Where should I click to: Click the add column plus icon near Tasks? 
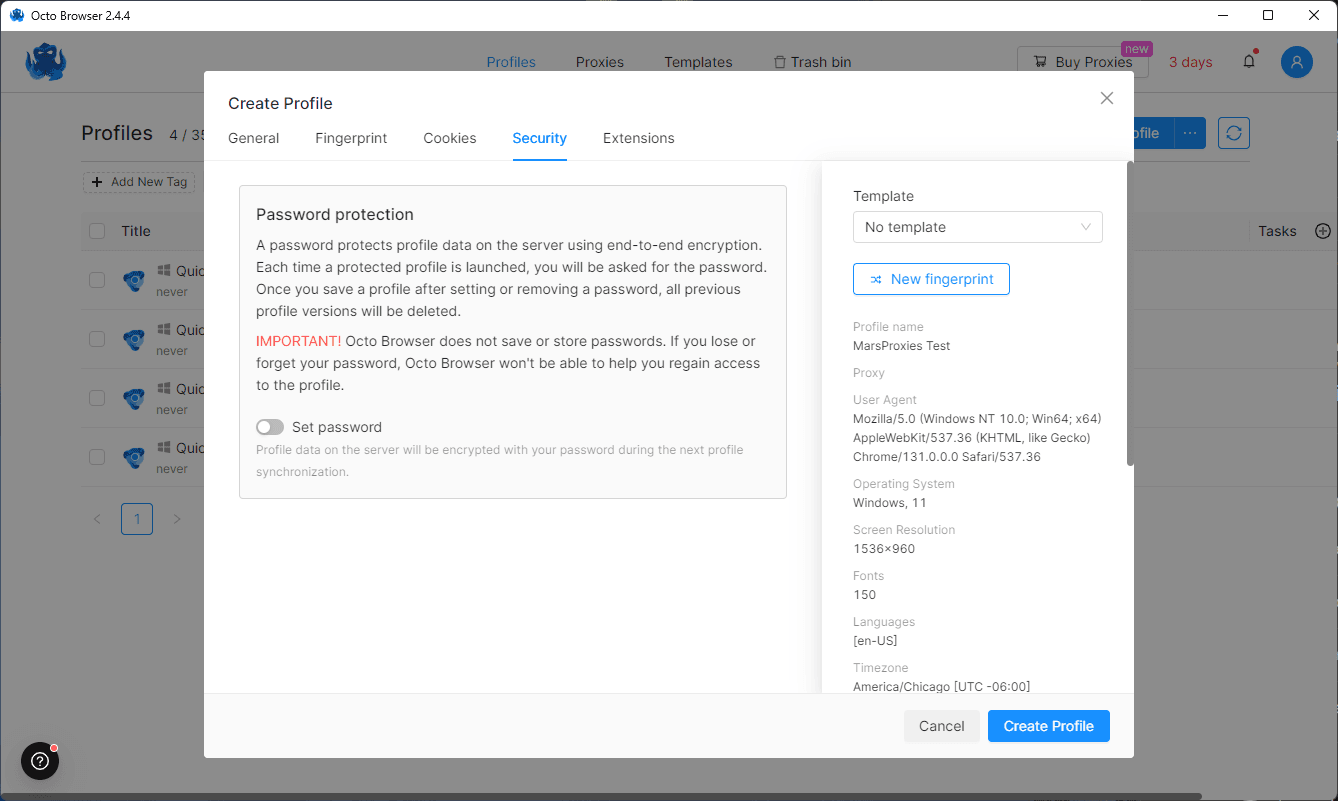(1322, 231)
